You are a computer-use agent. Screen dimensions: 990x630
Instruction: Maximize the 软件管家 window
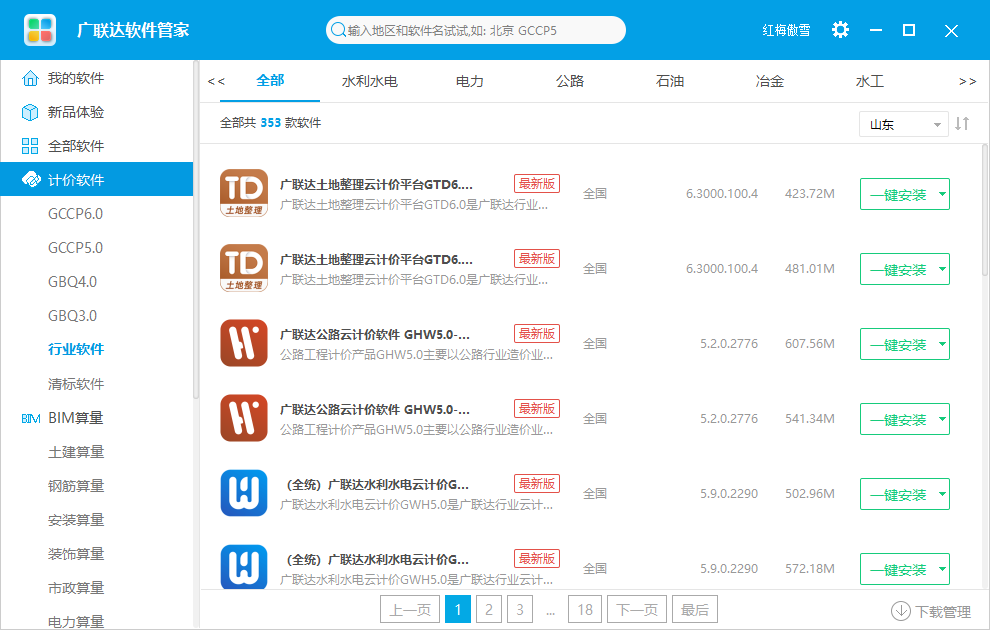pos(909,30)
